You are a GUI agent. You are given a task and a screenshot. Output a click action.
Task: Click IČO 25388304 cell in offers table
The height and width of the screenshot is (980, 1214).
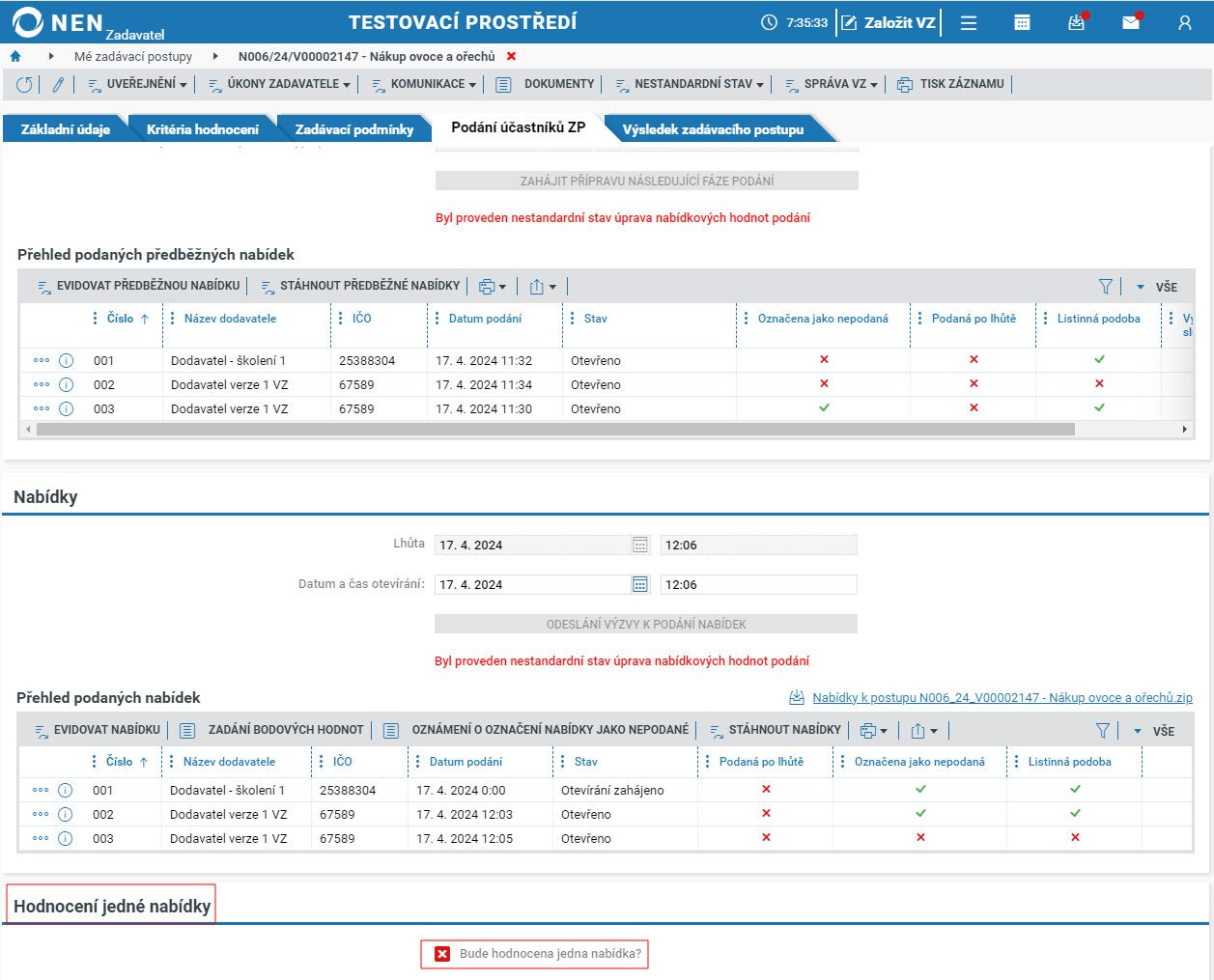coord(348,790)
